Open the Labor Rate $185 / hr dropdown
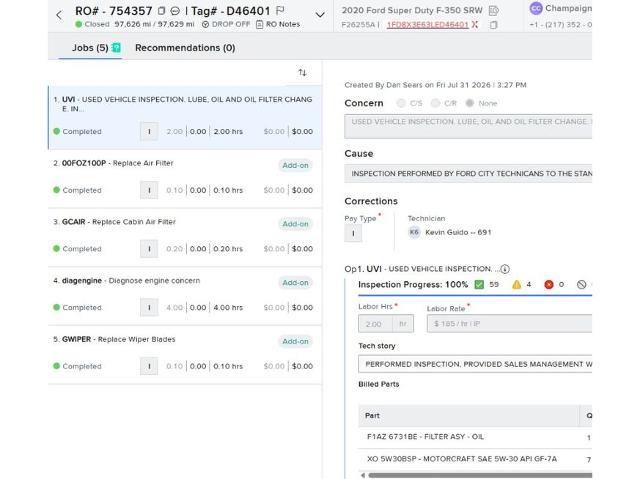The width and height of the screenshot is (640, 479). point(509,324)
